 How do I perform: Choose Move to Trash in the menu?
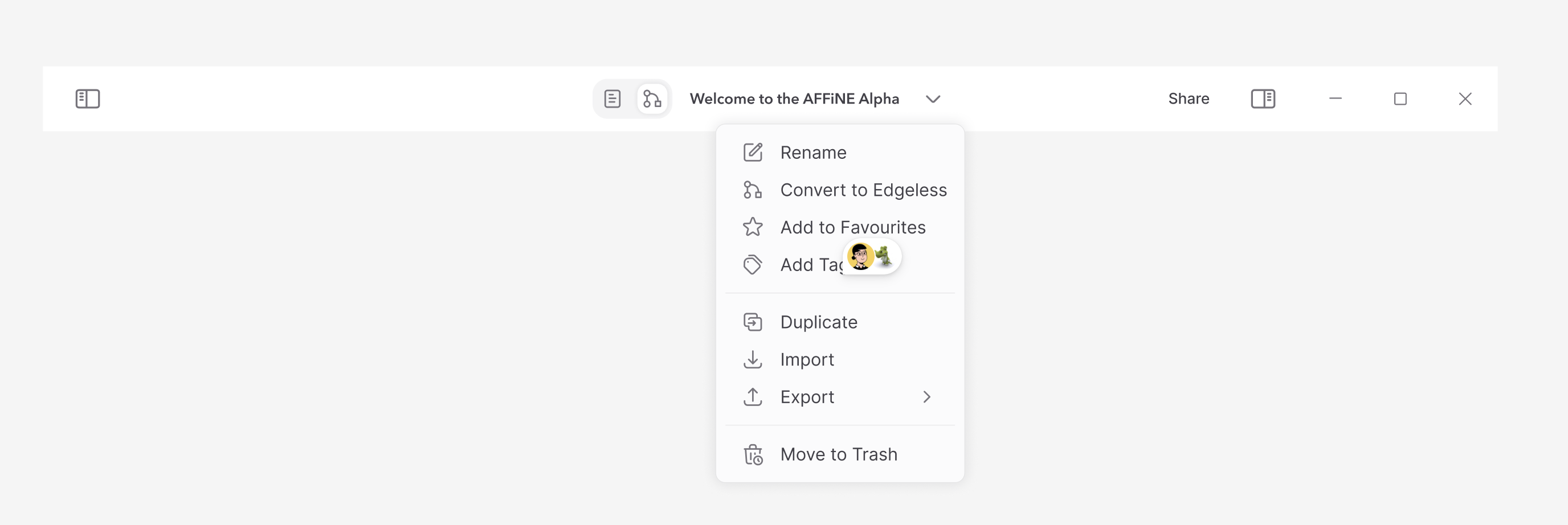pos(839,454)
